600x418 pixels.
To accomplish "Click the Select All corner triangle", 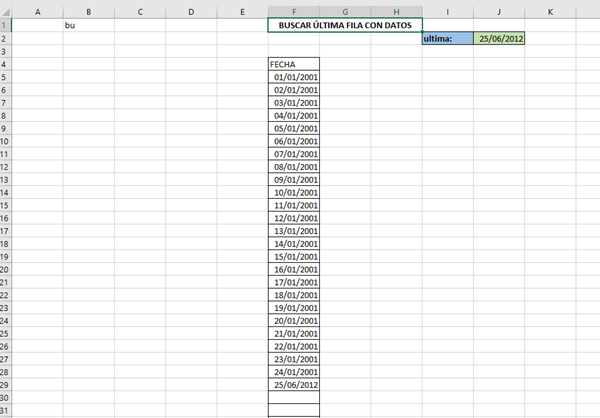I will tap(6, 12).
